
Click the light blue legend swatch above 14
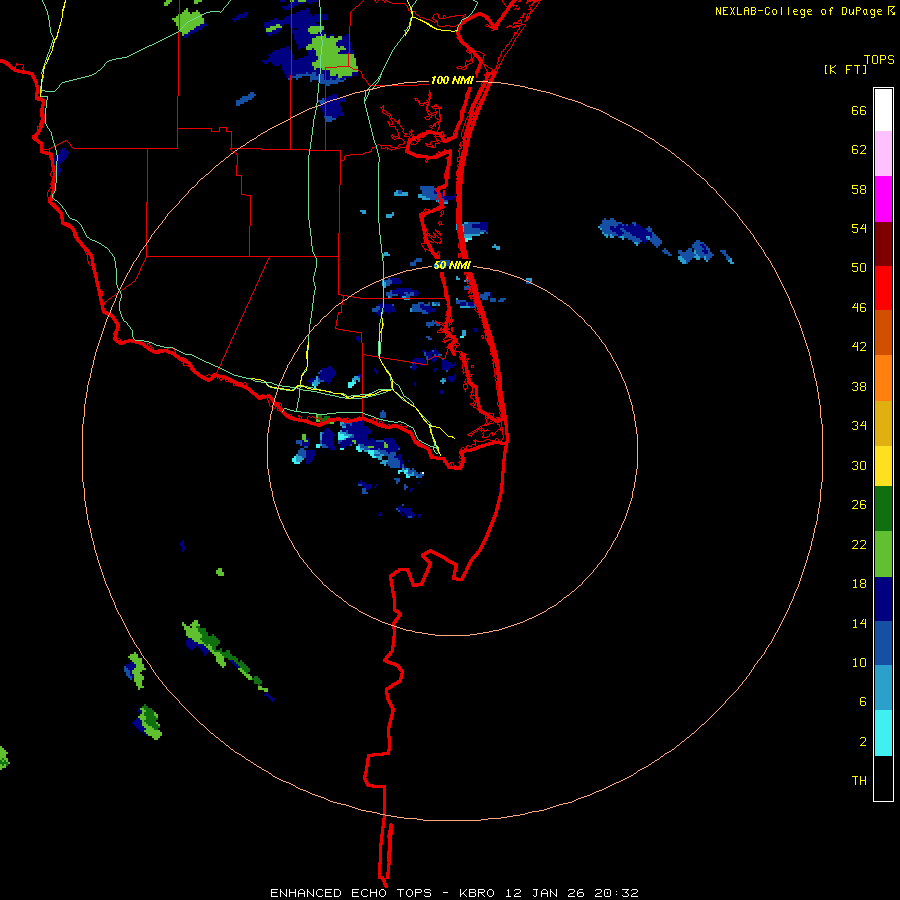point(883,688)
